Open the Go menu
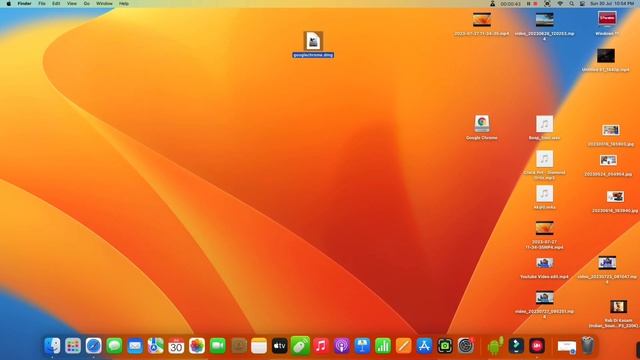 point(87,4)
